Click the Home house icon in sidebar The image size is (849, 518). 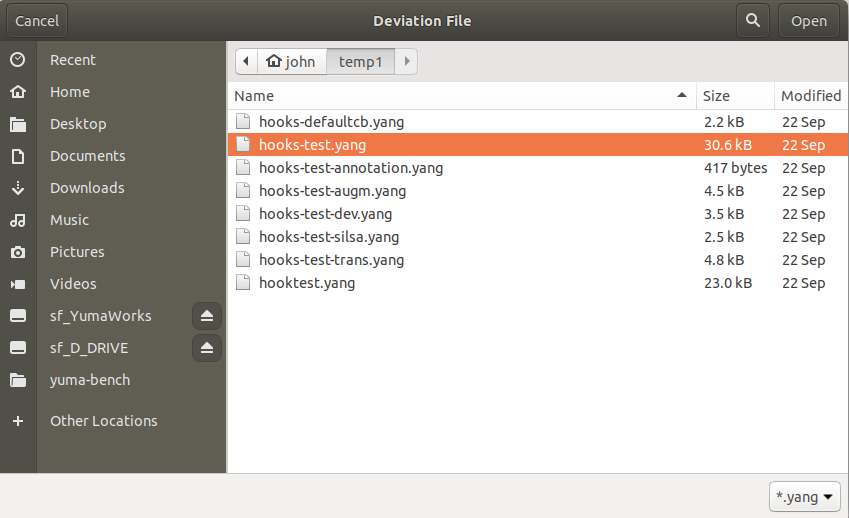point(17,91)
